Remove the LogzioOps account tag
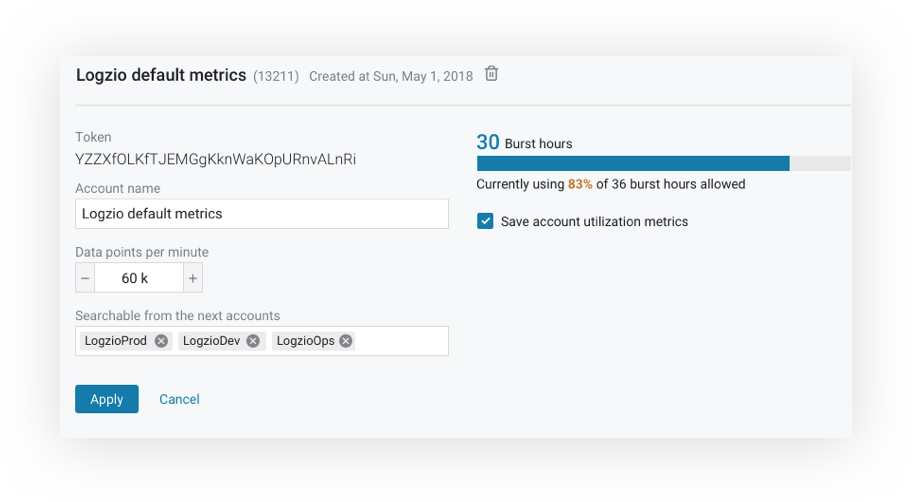The image size is (912, 502). click(346, 341)
